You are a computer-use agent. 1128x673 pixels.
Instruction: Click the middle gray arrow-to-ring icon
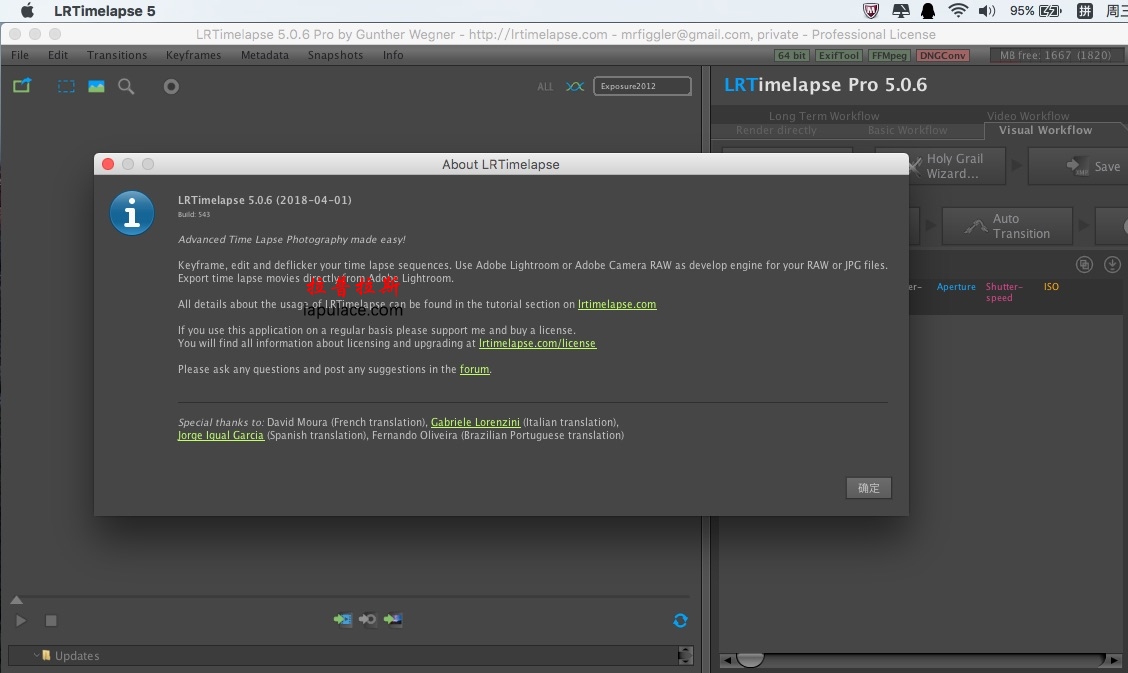click(x=368, y=619)
